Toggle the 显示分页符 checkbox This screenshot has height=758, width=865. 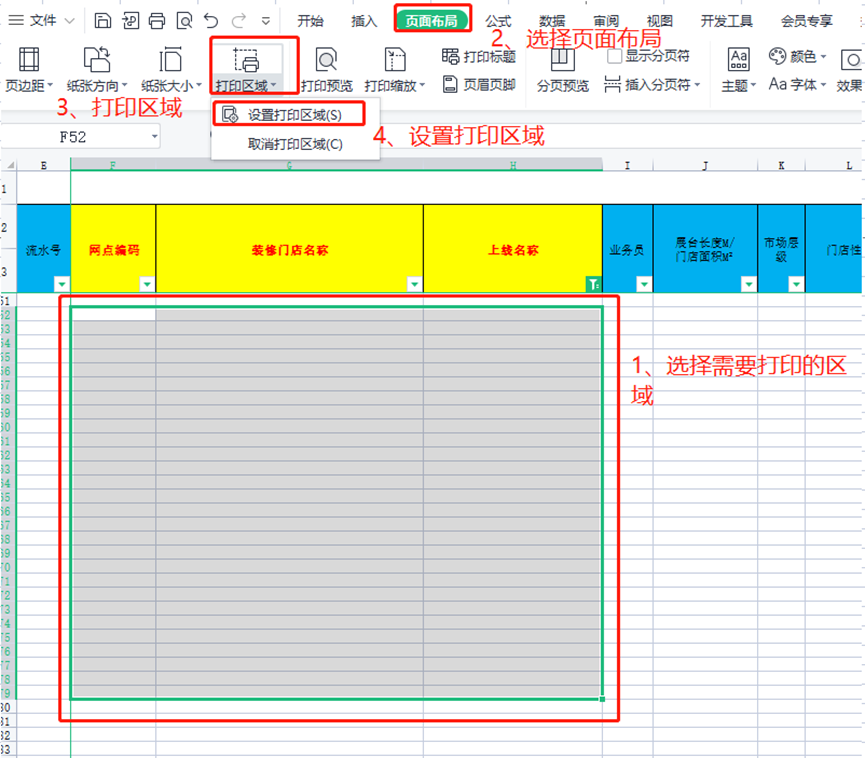tap(615, 56)
